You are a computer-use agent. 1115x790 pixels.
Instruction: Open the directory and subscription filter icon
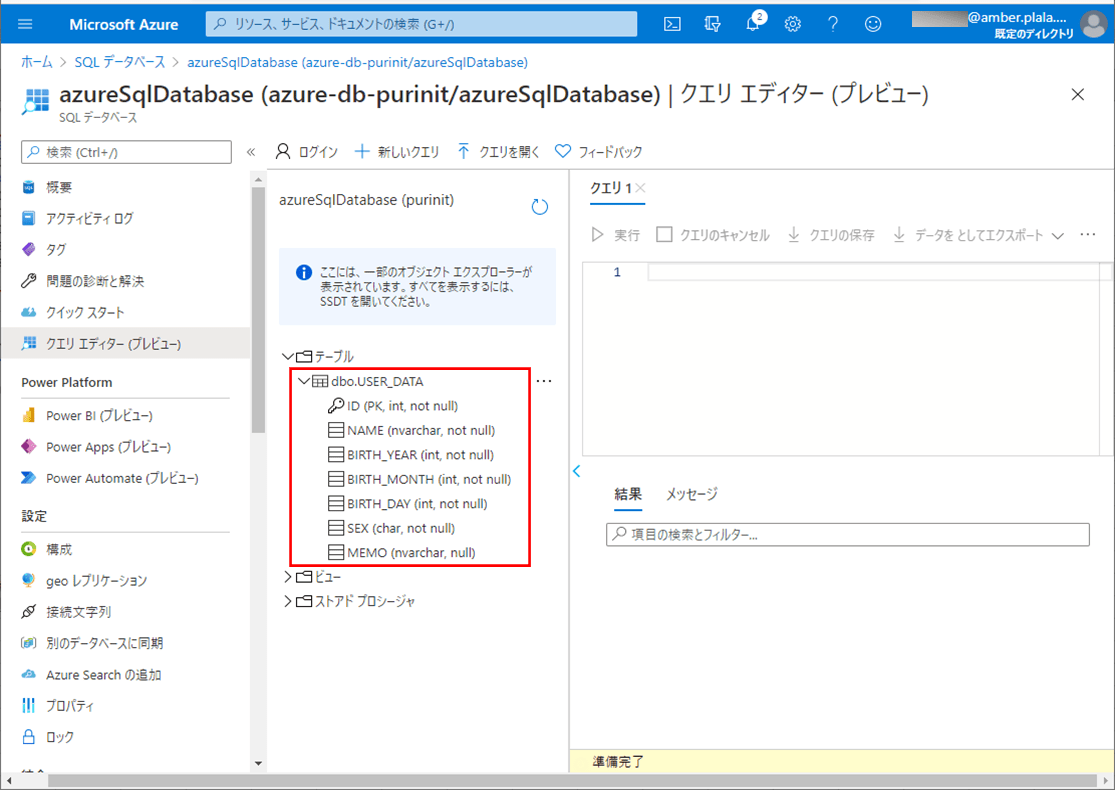(x=712, y=24)
